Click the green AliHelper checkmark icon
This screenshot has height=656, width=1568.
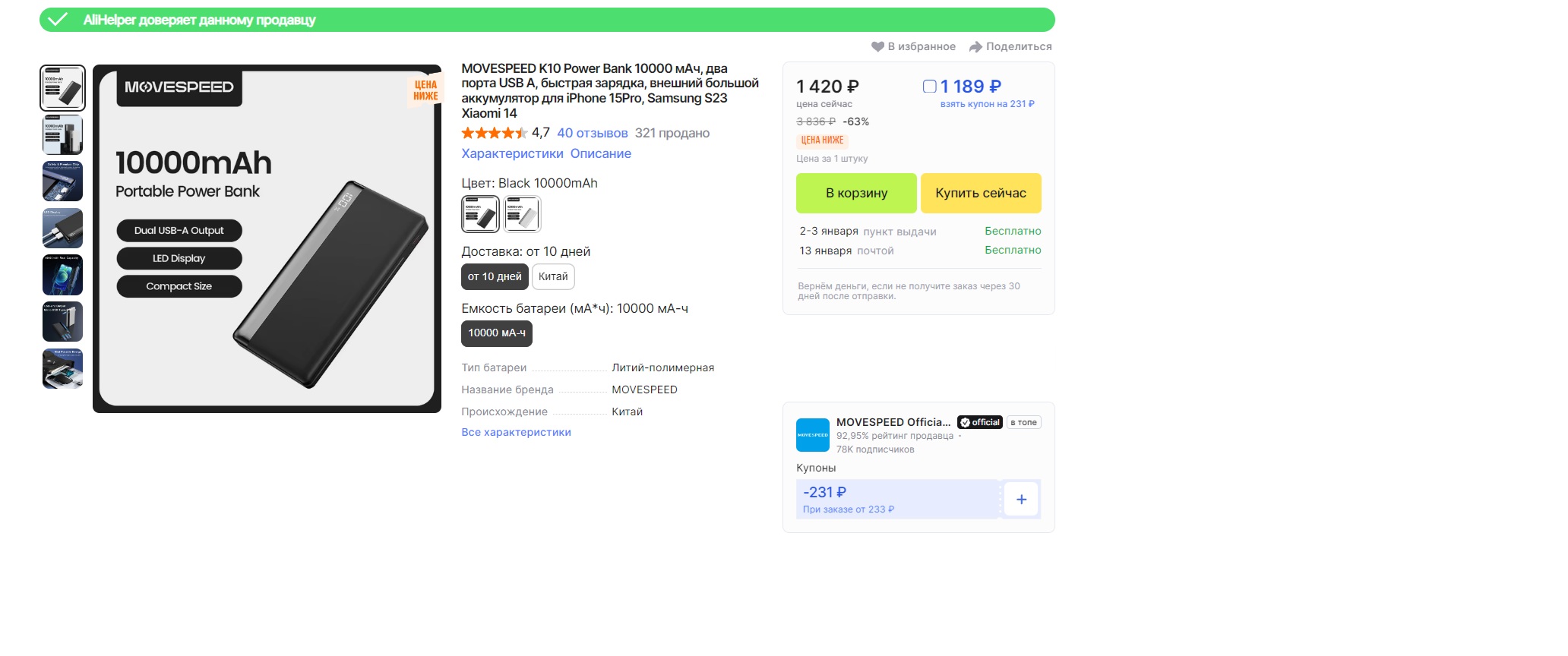tap(58, 20)
